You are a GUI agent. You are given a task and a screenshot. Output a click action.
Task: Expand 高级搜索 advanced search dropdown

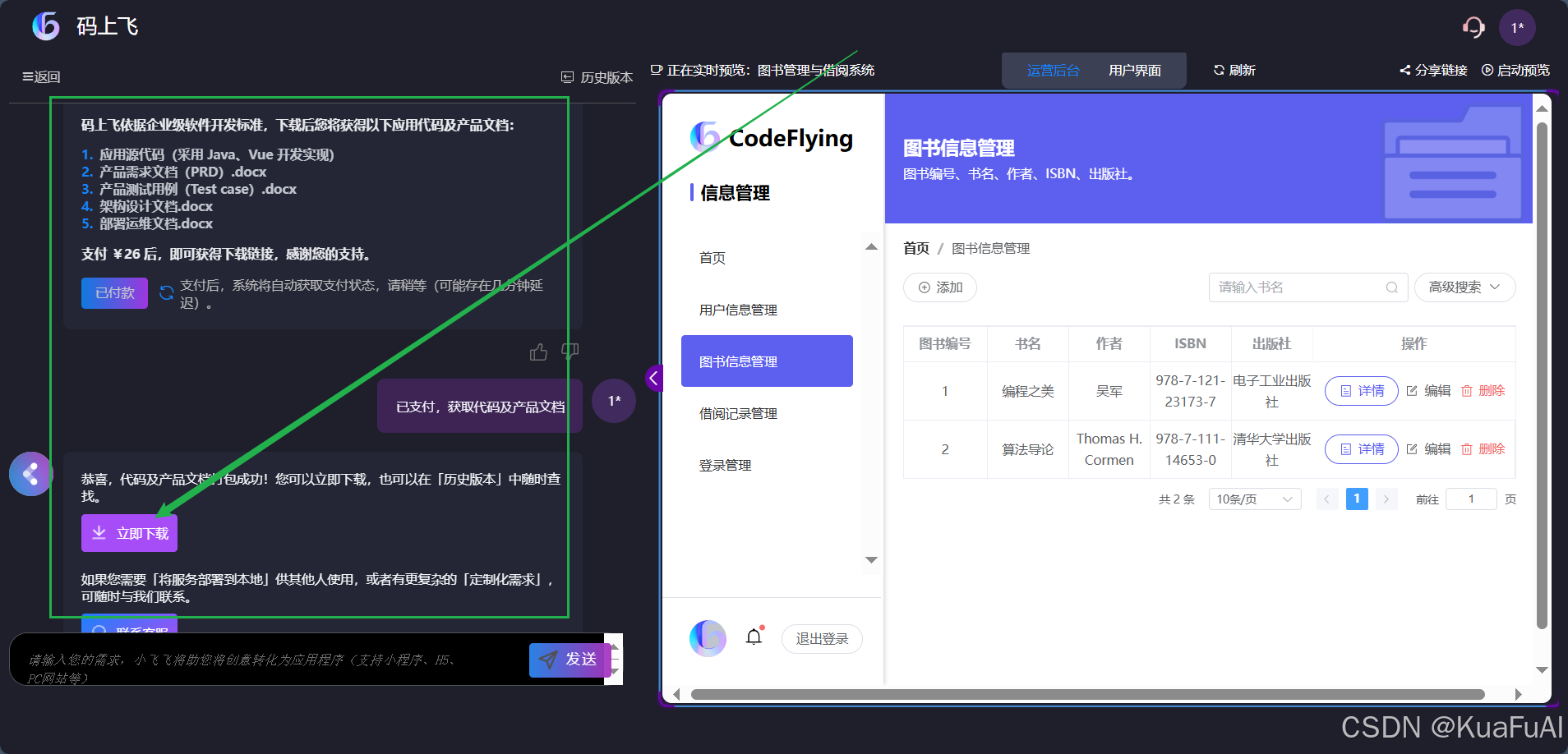pyautogui.click(x=1464, y=287)
